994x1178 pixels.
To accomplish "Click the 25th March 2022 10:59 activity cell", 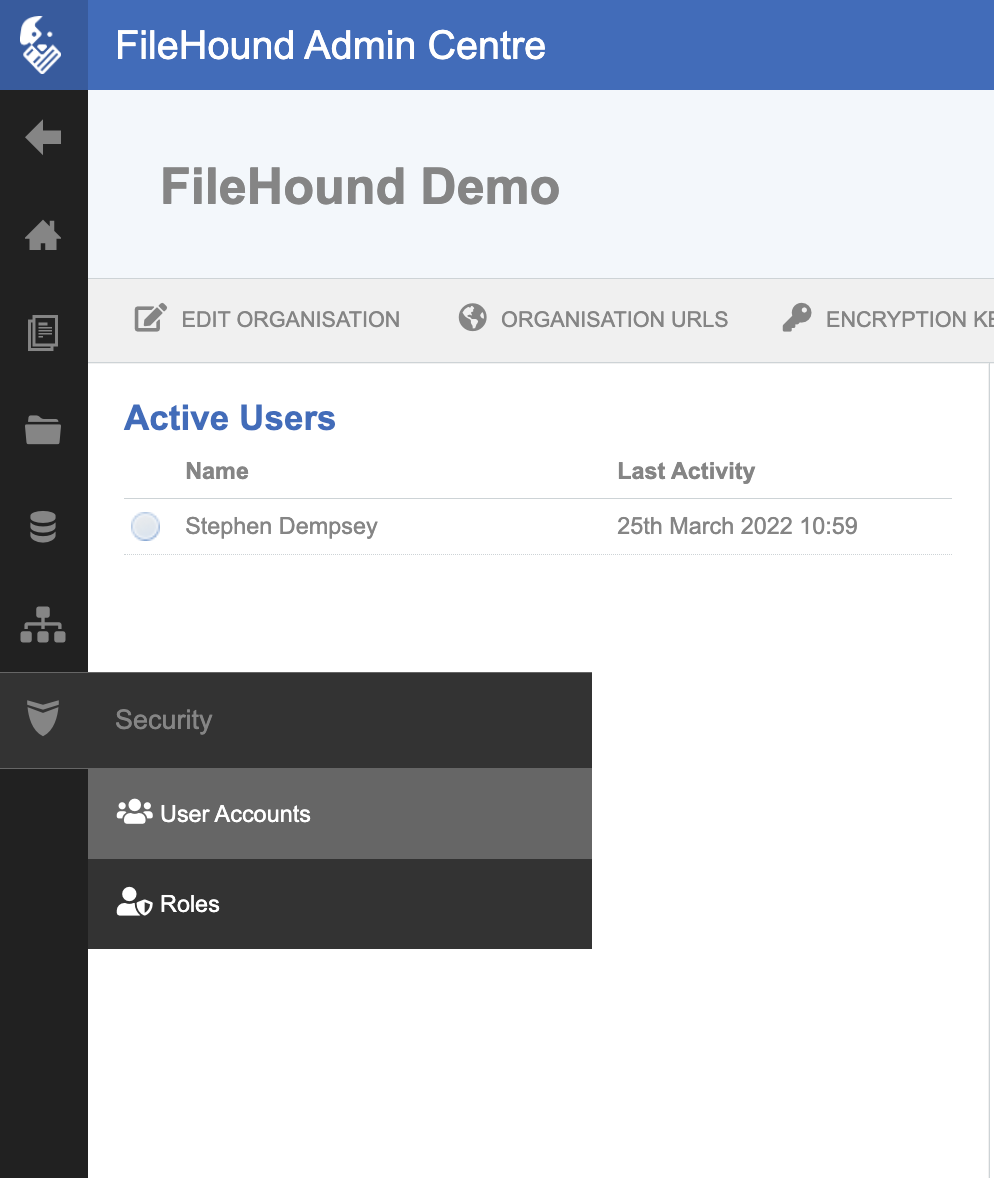I will point(737,526).
